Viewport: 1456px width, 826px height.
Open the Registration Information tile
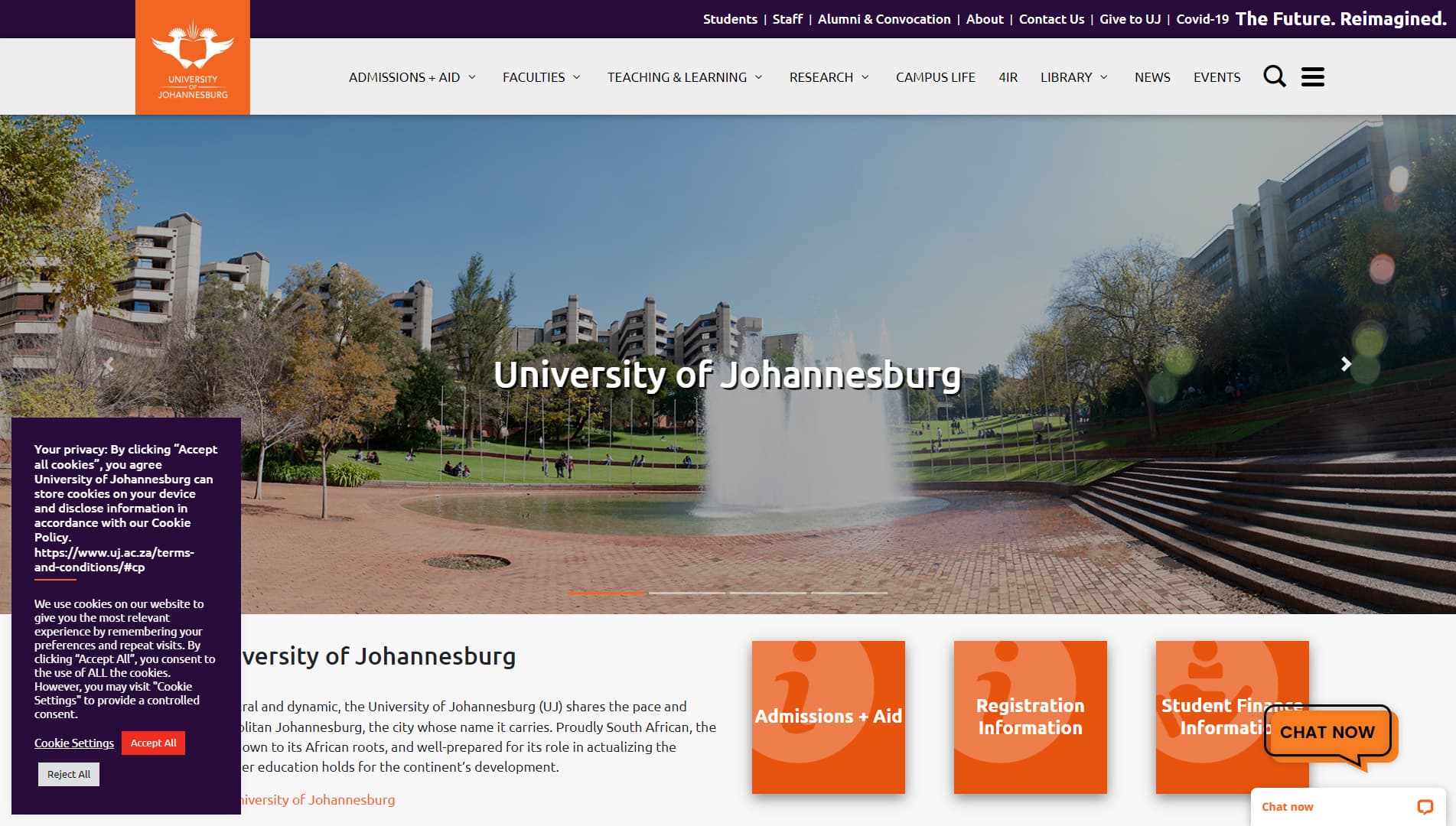point(1031,717)
